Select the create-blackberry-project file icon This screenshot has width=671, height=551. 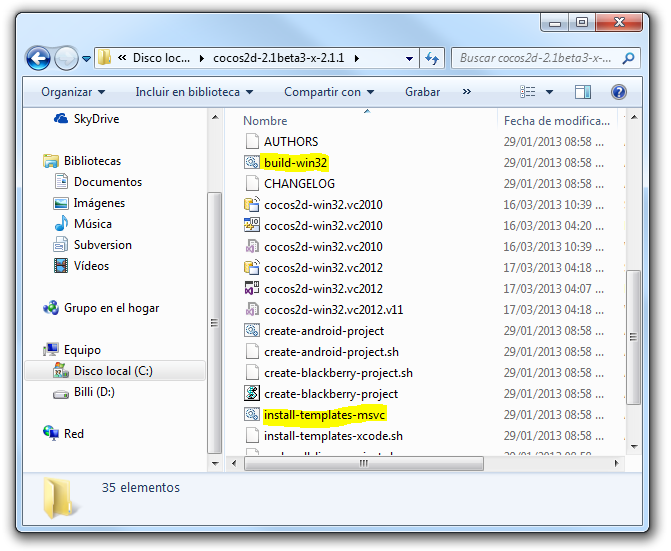252,394
